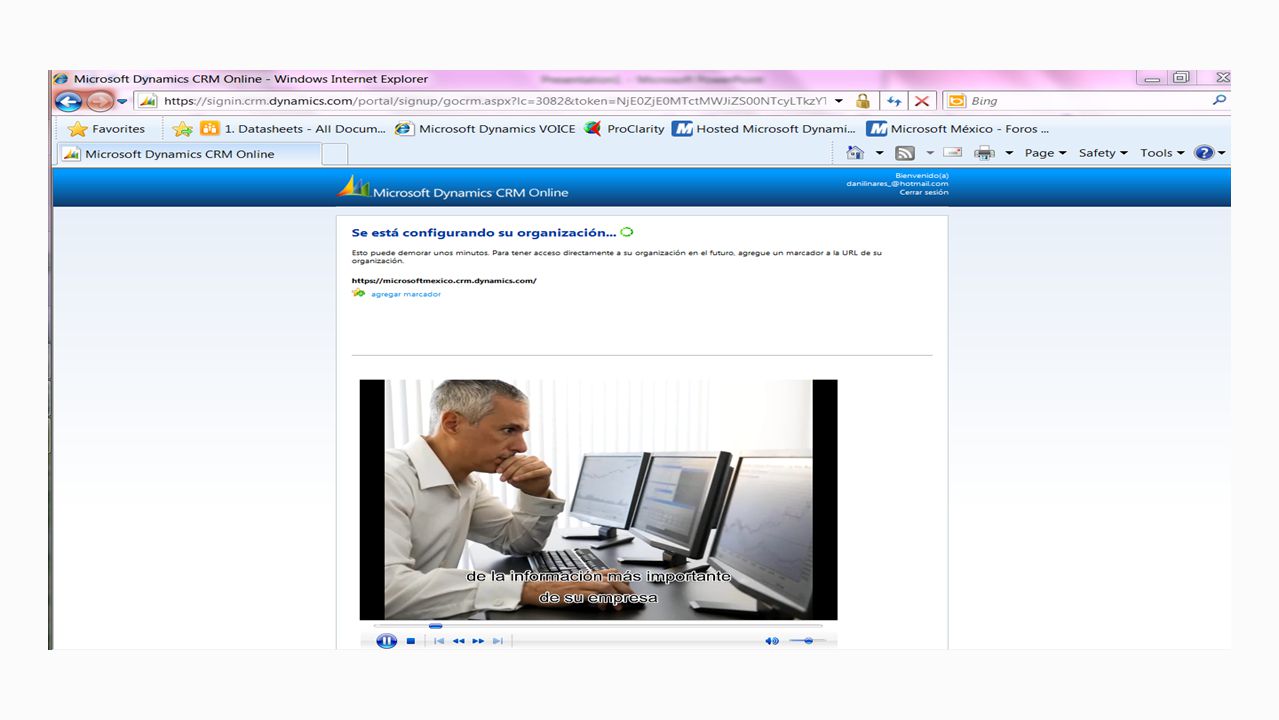Open a new blank tab
Screen dimensions: 1279x720
[335, 154]
